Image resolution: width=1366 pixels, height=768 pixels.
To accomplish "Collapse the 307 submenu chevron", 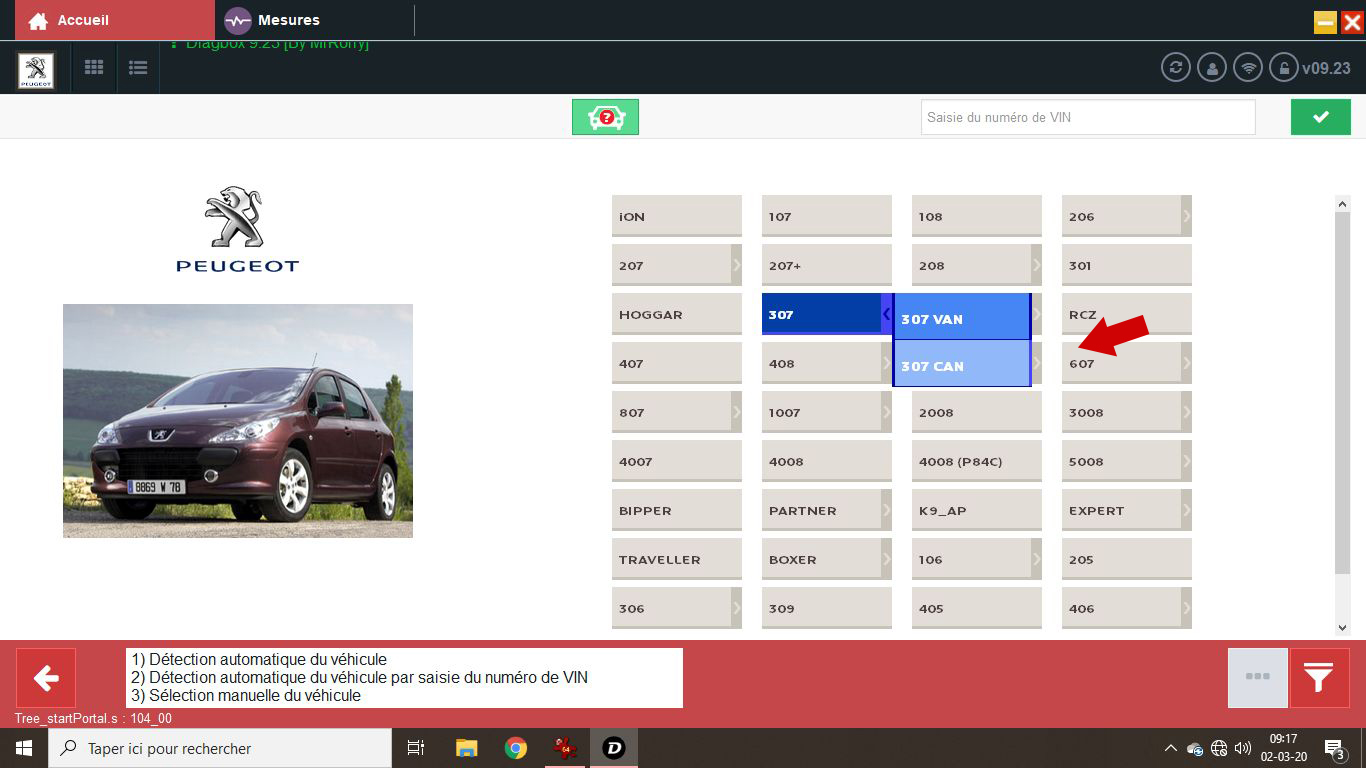I will point(886,314).
